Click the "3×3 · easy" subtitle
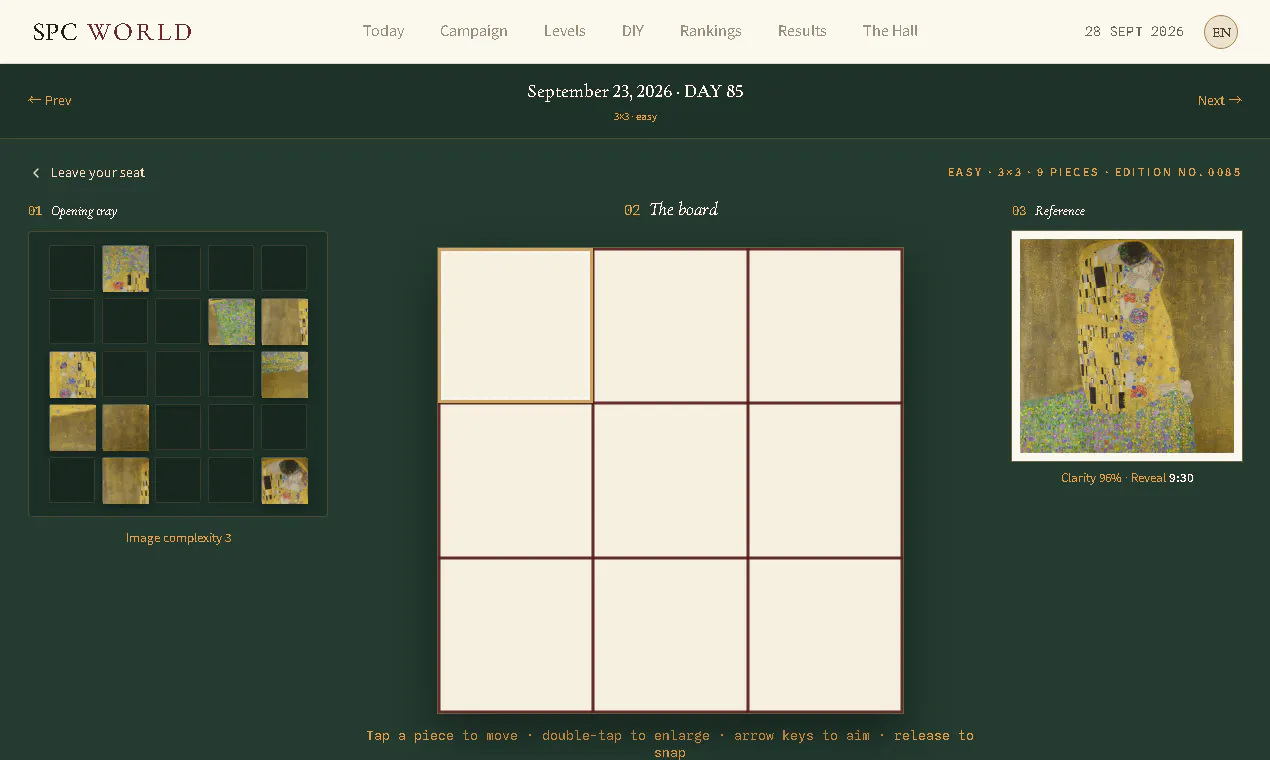Screen dimensions: 1270x760 [635, 117]
